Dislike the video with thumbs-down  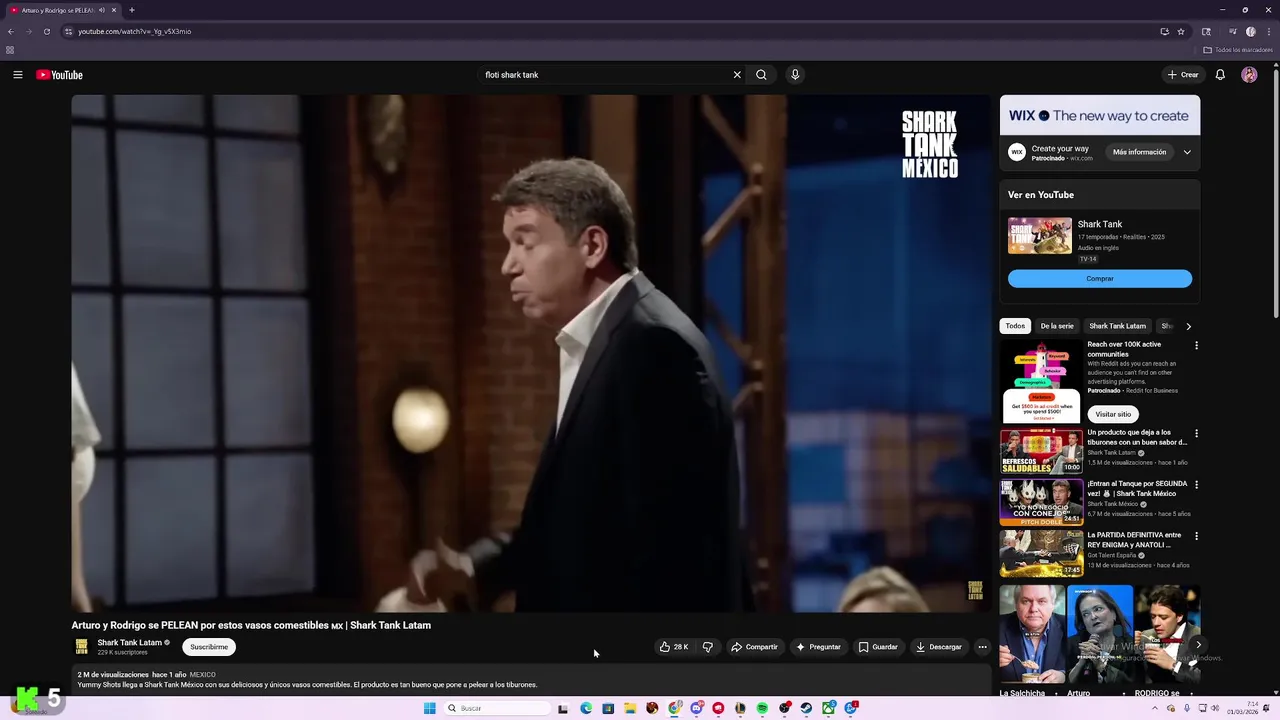pos(707,647)
